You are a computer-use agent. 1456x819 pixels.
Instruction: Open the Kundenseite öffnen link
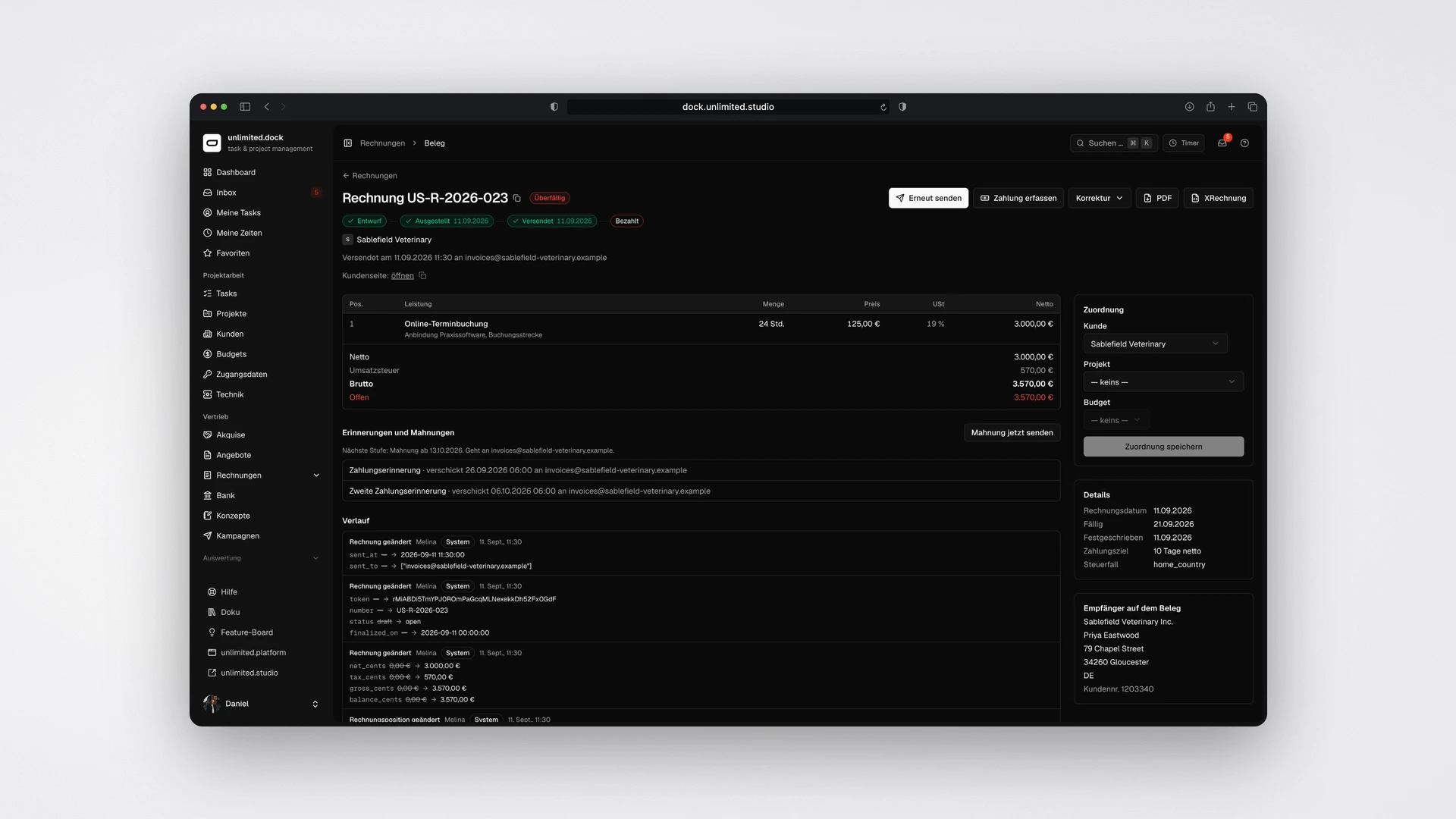403,276
